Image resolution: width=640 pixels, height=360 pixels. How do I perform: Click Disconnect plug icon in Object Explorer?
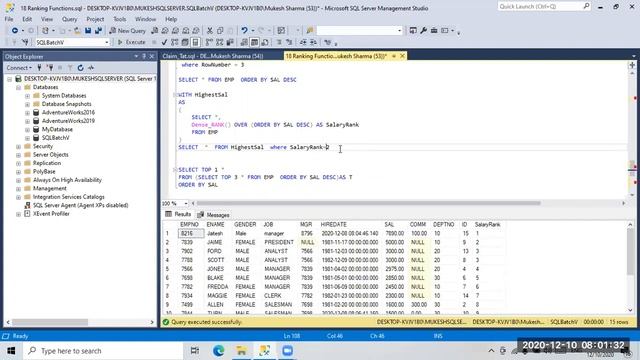click(50, 68)
